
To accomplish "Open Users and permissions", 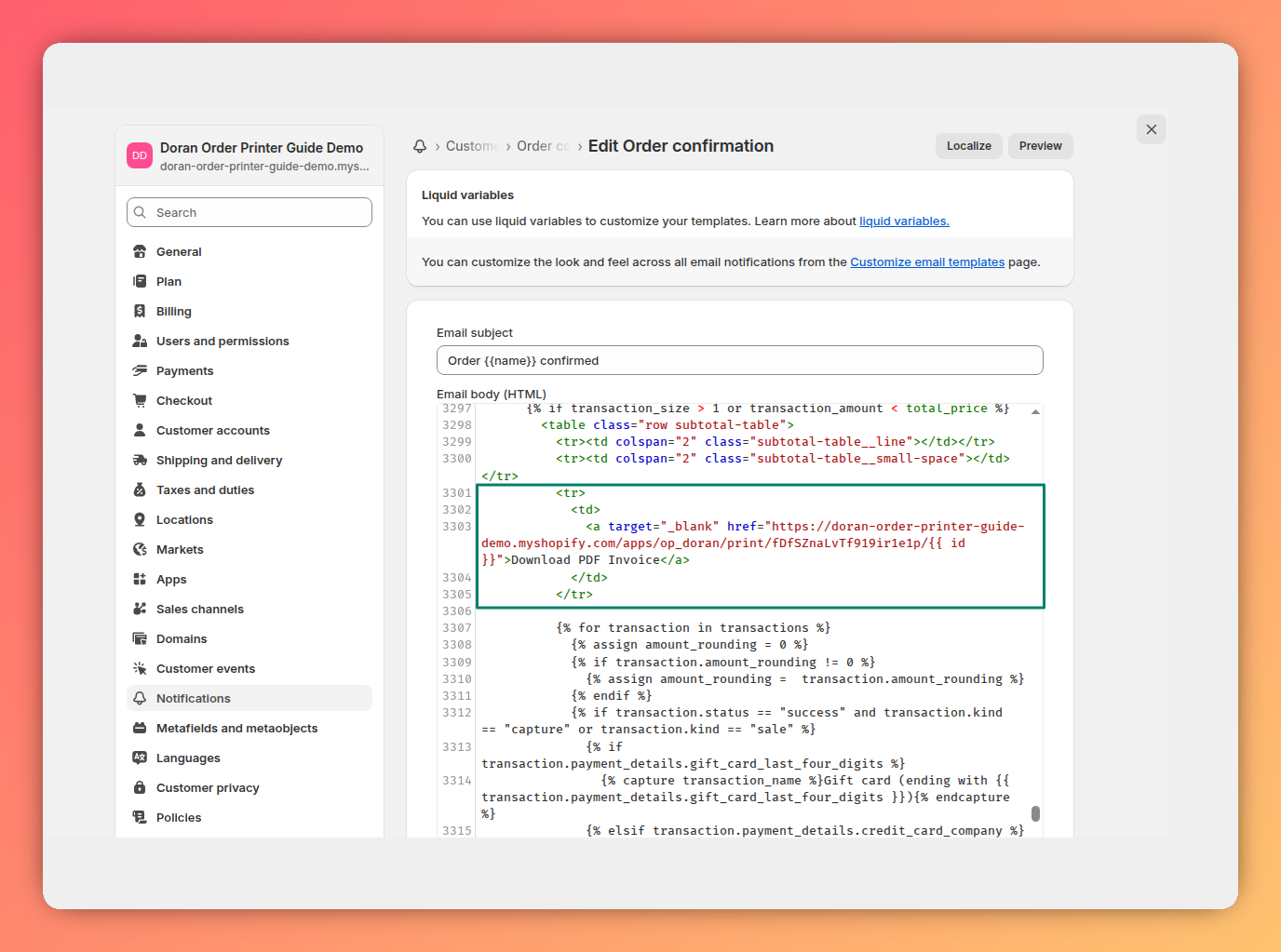I will (x=249, y=341).
